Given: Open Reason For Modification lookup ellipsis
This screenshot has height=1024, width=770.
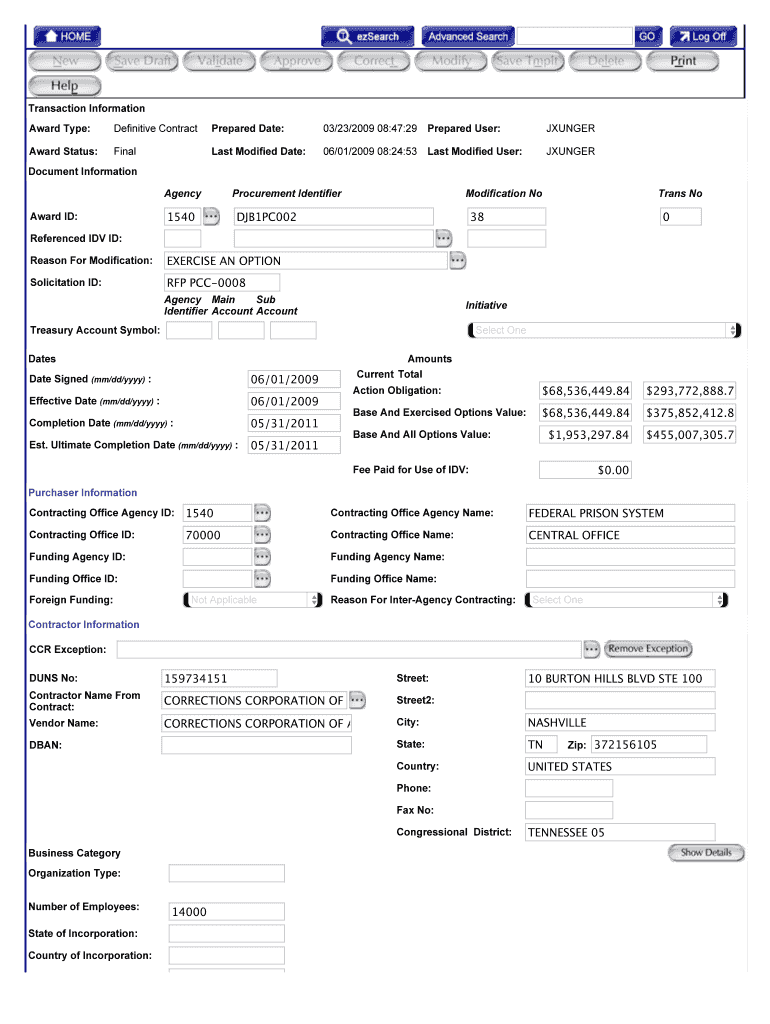Looking at the screenshot, I should click(457, 261).
